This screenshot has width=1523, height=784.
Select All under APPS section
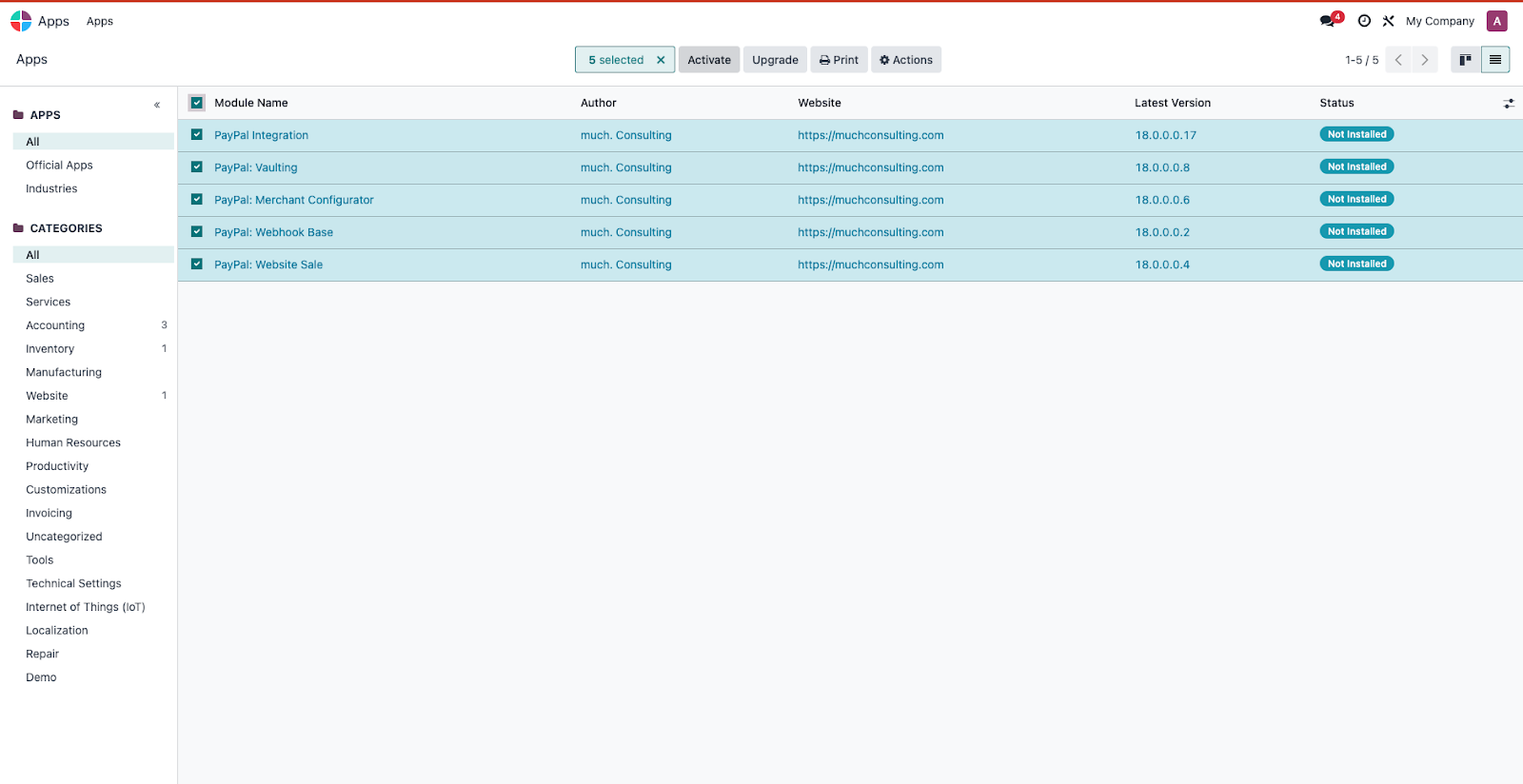93,142
